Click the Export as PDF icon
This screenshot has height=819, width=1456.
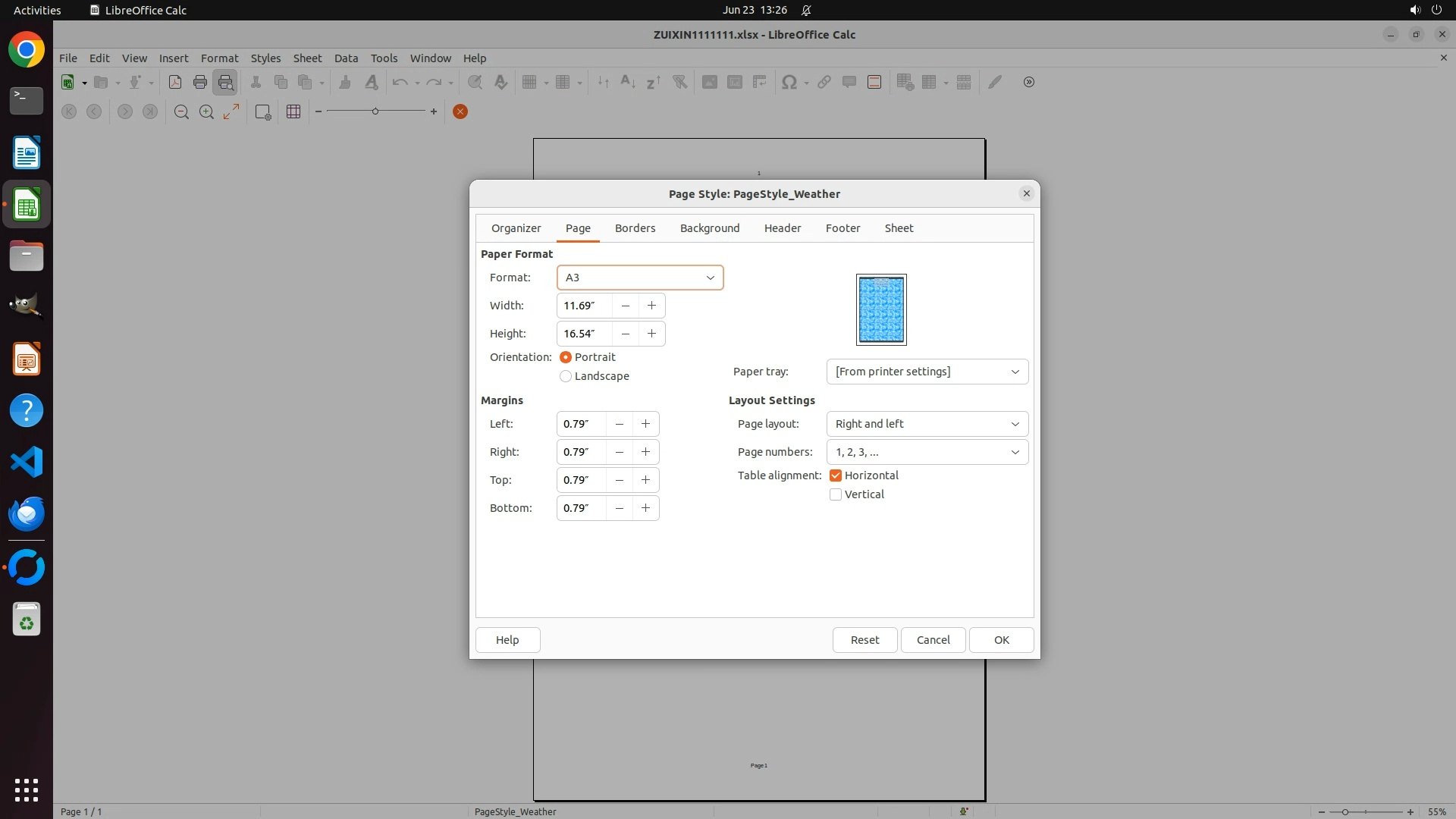(174, 82)
